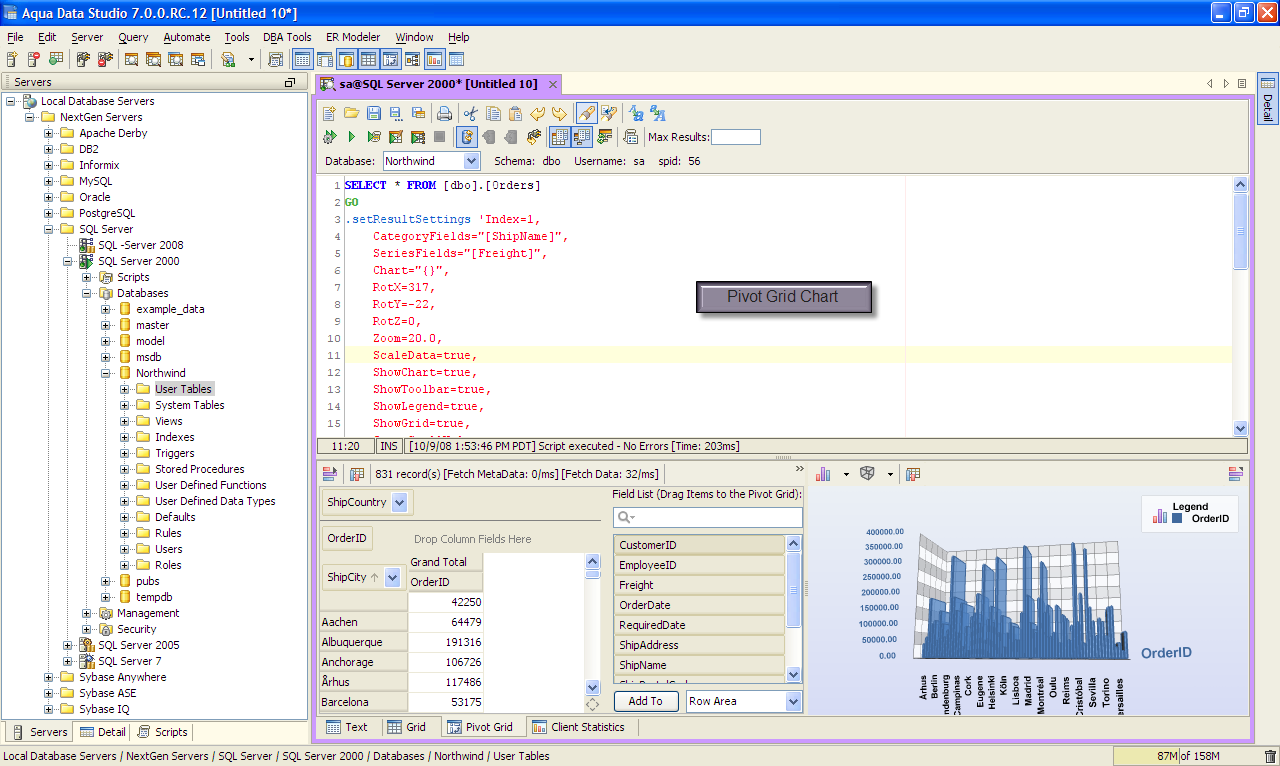1280x766 pixels.
Task: Switch to the Client Statistics tab
Action: (578, 727)
